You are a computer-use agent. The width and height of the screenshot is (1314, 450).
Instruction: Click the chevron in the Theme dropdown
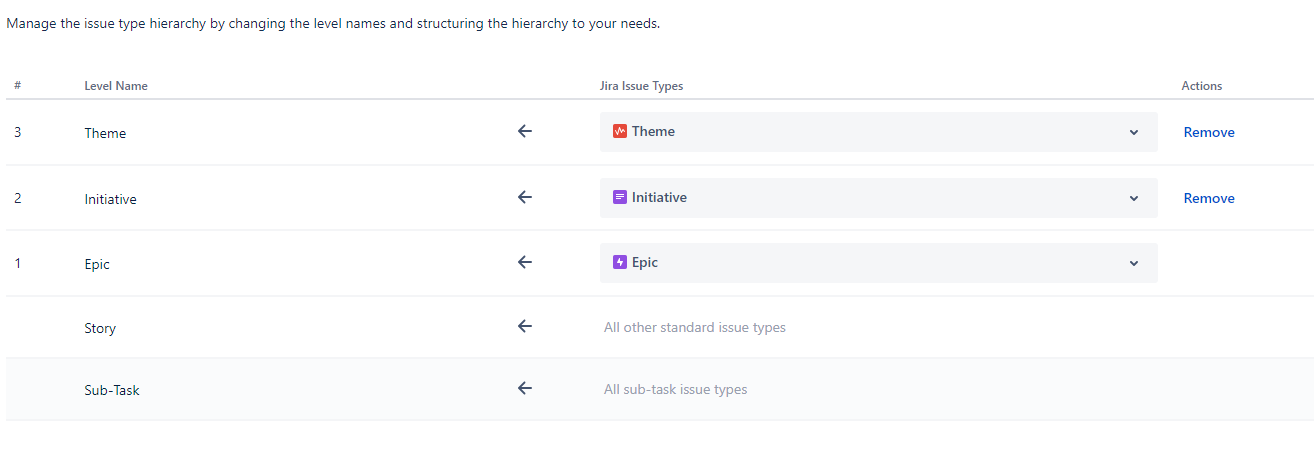pyautogui.click(x=1133, y=132)
